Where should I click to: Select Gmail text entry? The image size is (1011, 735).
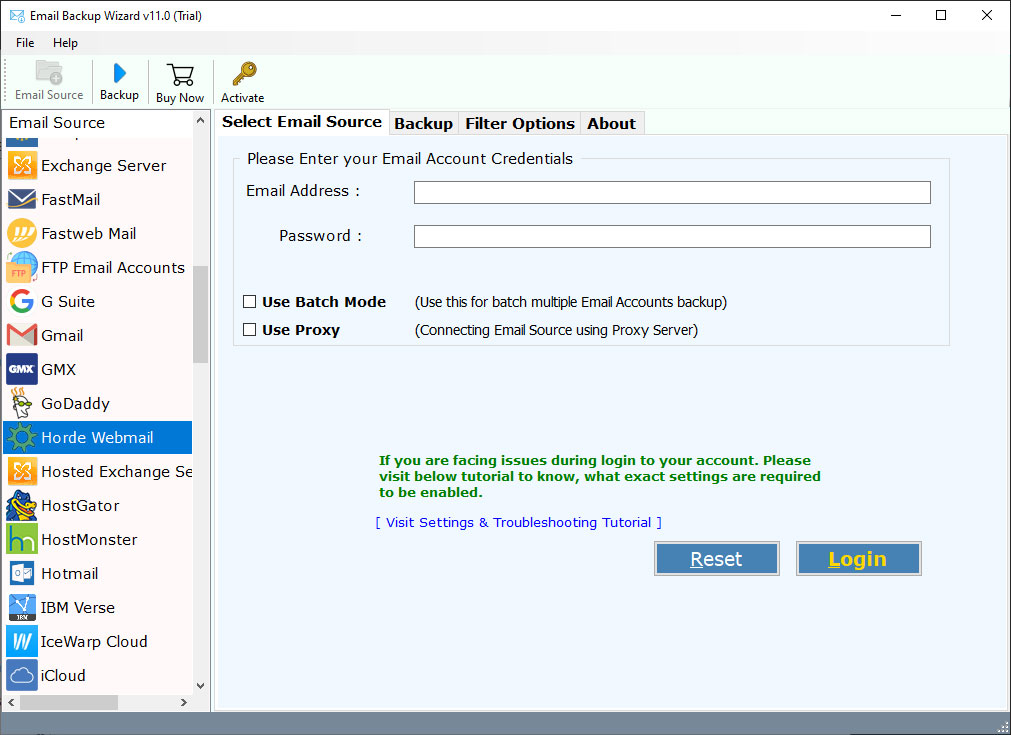63,335
